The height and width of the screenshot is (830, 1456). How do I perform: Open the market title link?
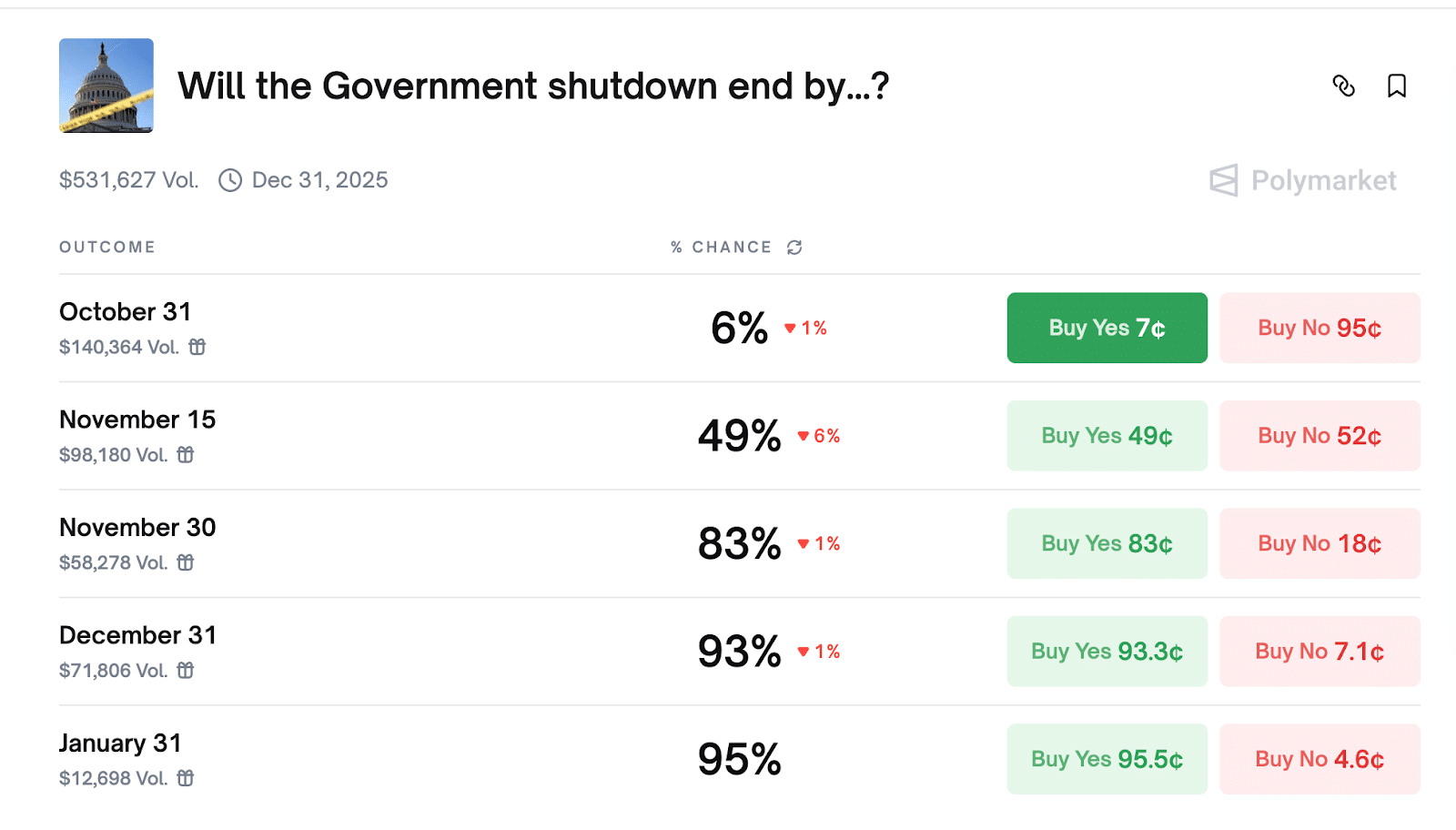(x=533, y=86)
